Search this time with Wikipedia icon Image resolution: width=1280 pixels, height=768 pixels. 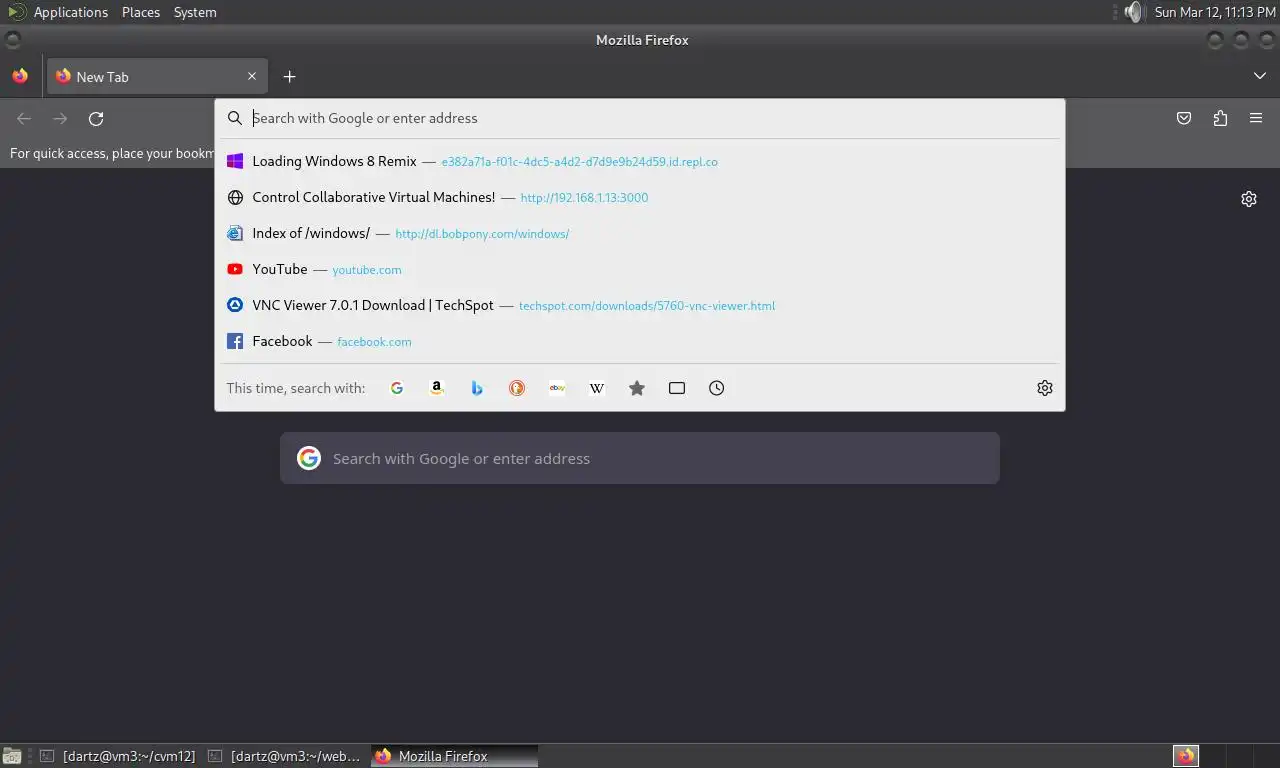tap(597, 388)
